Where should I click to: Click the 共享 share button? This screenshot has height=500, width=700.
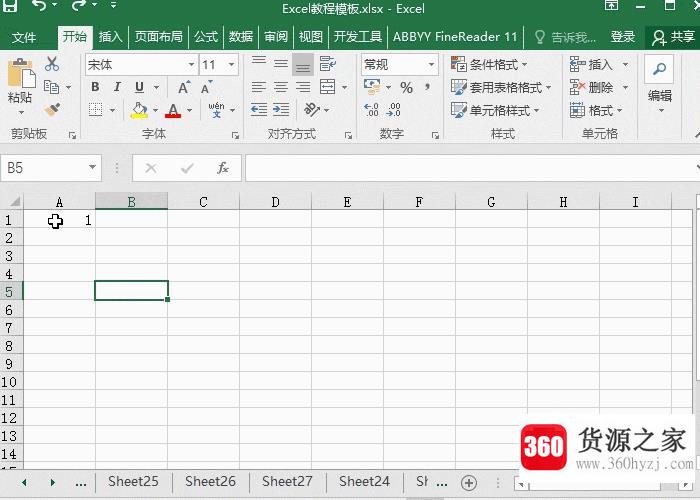tap(673, 37)
